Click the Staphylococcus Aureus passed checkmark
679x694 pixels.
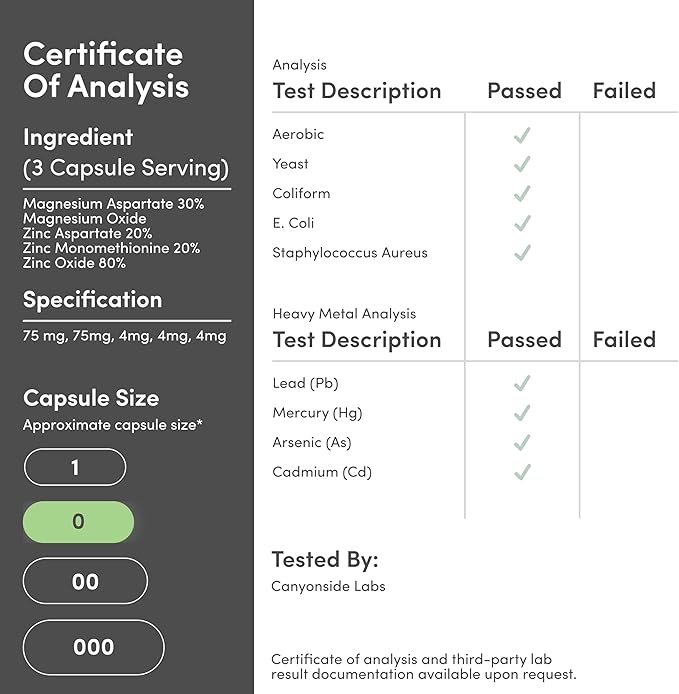pyautogui.click(x=522, y=253)
